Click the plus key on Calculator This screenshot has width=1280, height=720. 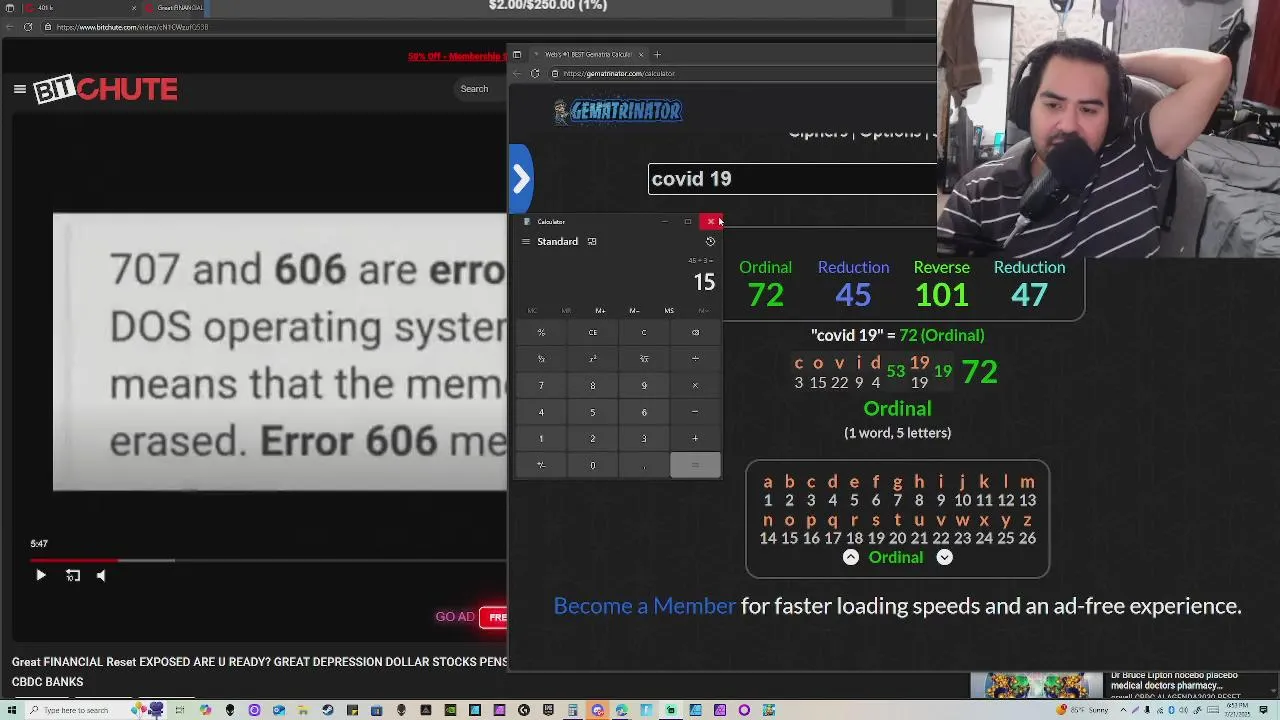click(x=695, y=438)
